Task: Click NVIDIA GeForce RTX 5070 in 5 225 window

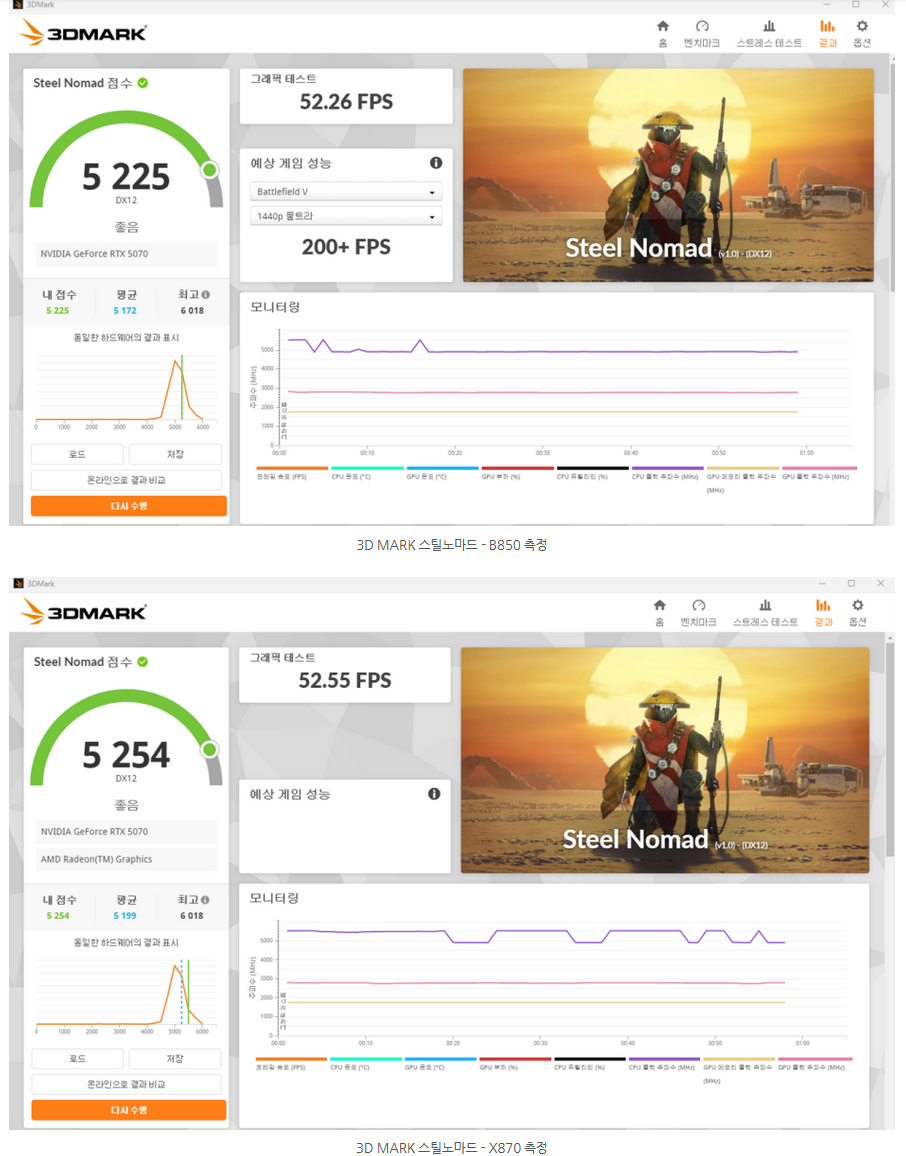Action: click(x=94, y=254)
